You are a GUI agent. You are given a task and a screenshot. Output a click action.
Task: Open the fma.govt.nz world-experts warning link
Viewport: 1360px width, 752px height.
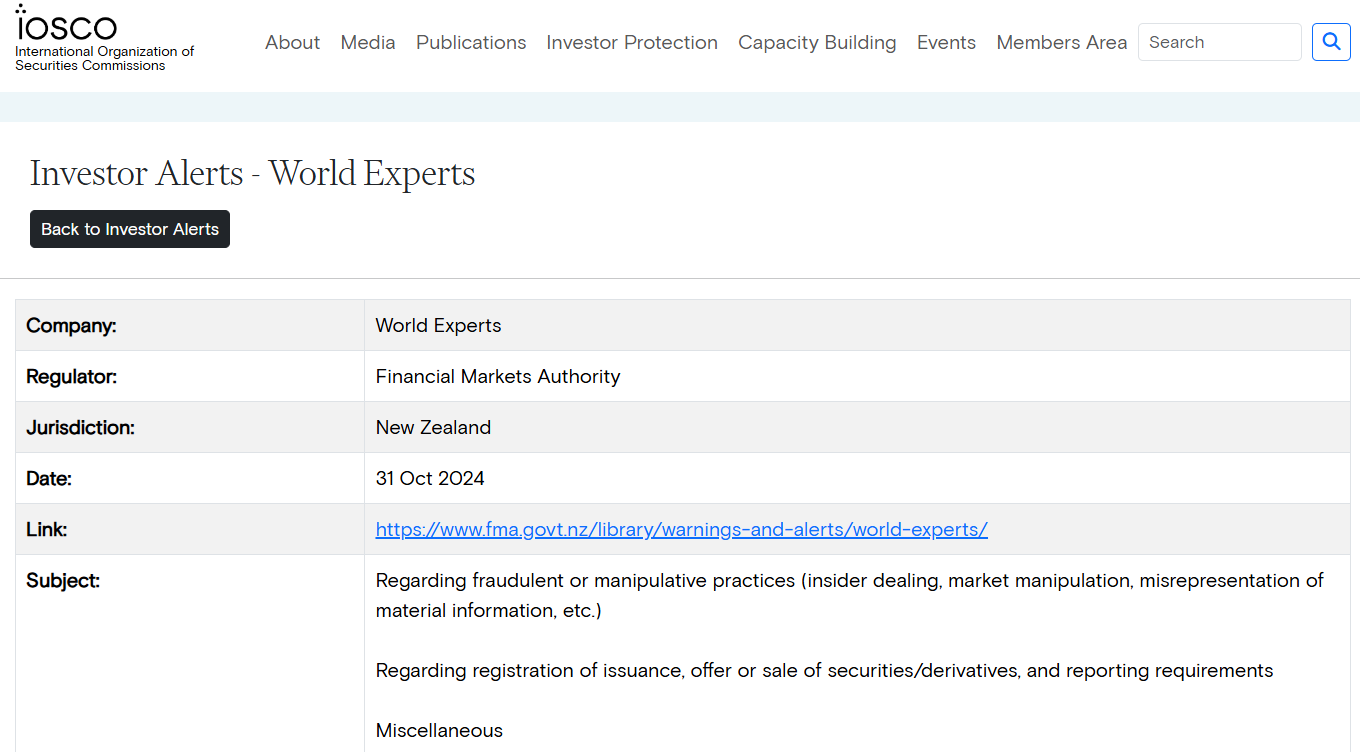click(681, 530)
